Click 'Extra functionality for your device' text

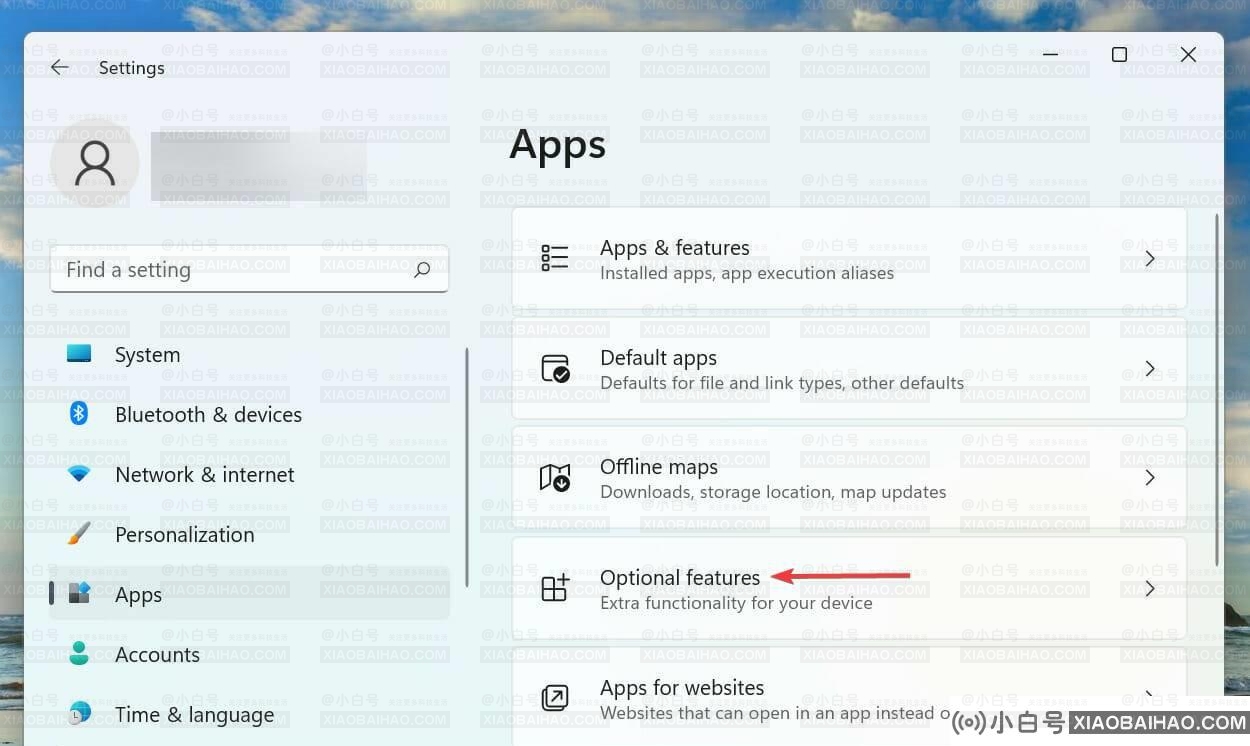735,603
